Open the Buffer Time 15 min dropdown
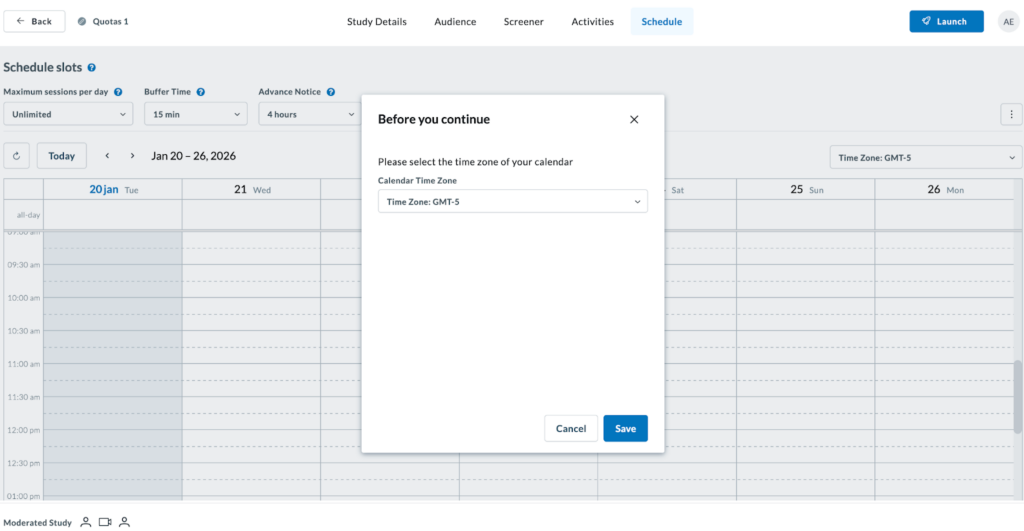Screen dimensions: 1024x531 (x=195, y=115)
